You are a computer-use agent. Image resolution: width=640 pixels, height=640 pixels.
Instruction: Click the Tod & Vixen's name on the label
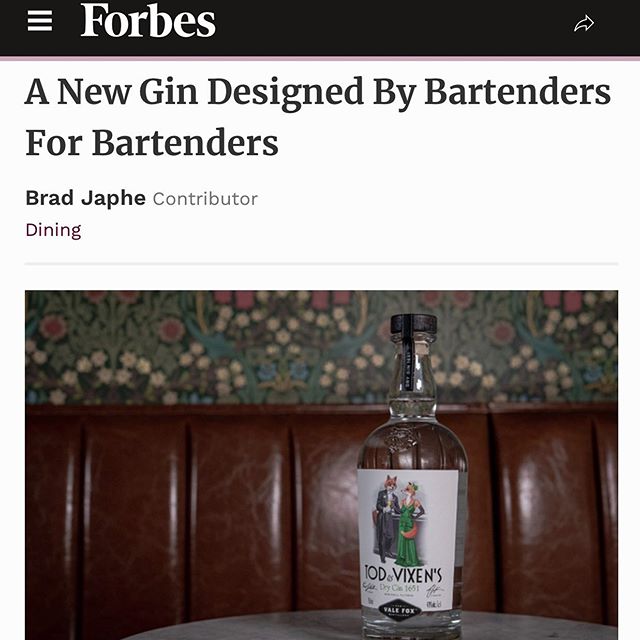403,575
